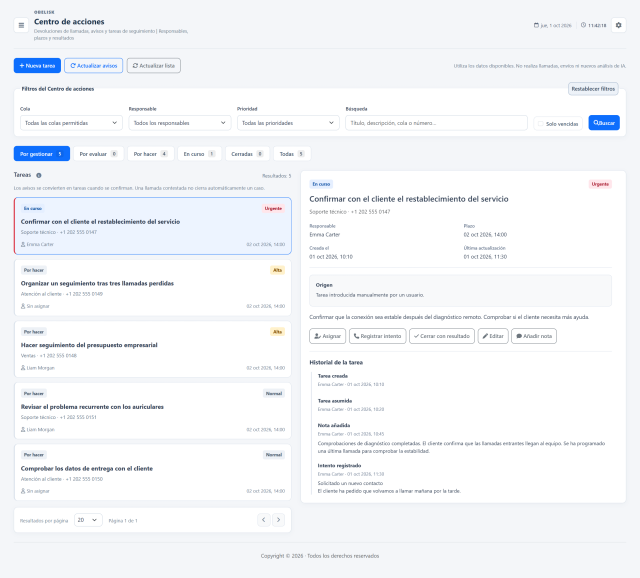
Task: Click the person icon on the presupuesto empresarial card
Action: click(x=23, y=368)
